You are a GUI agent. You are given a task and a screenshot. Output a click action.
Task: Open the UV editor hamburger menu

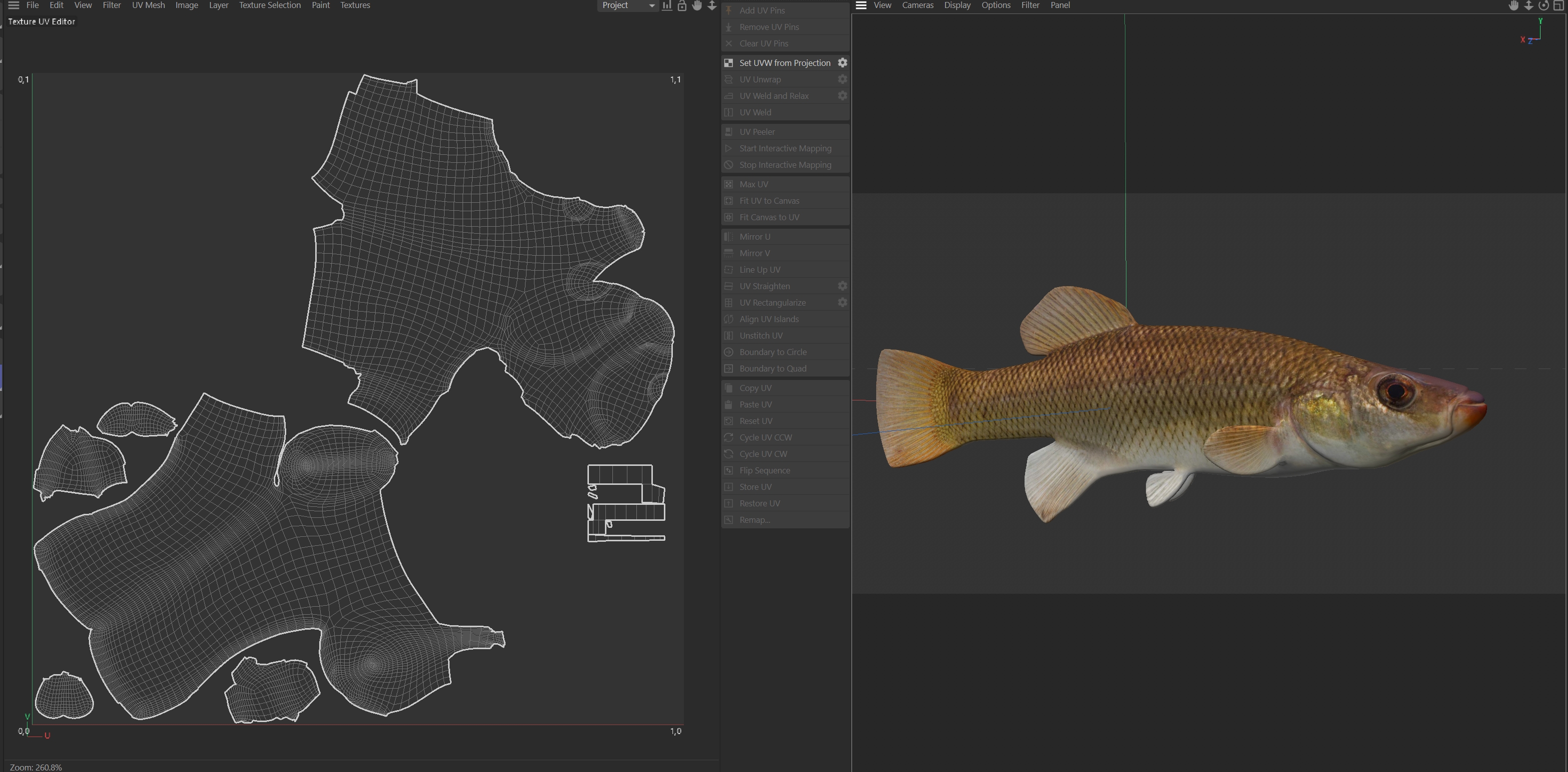click(13, 5)
